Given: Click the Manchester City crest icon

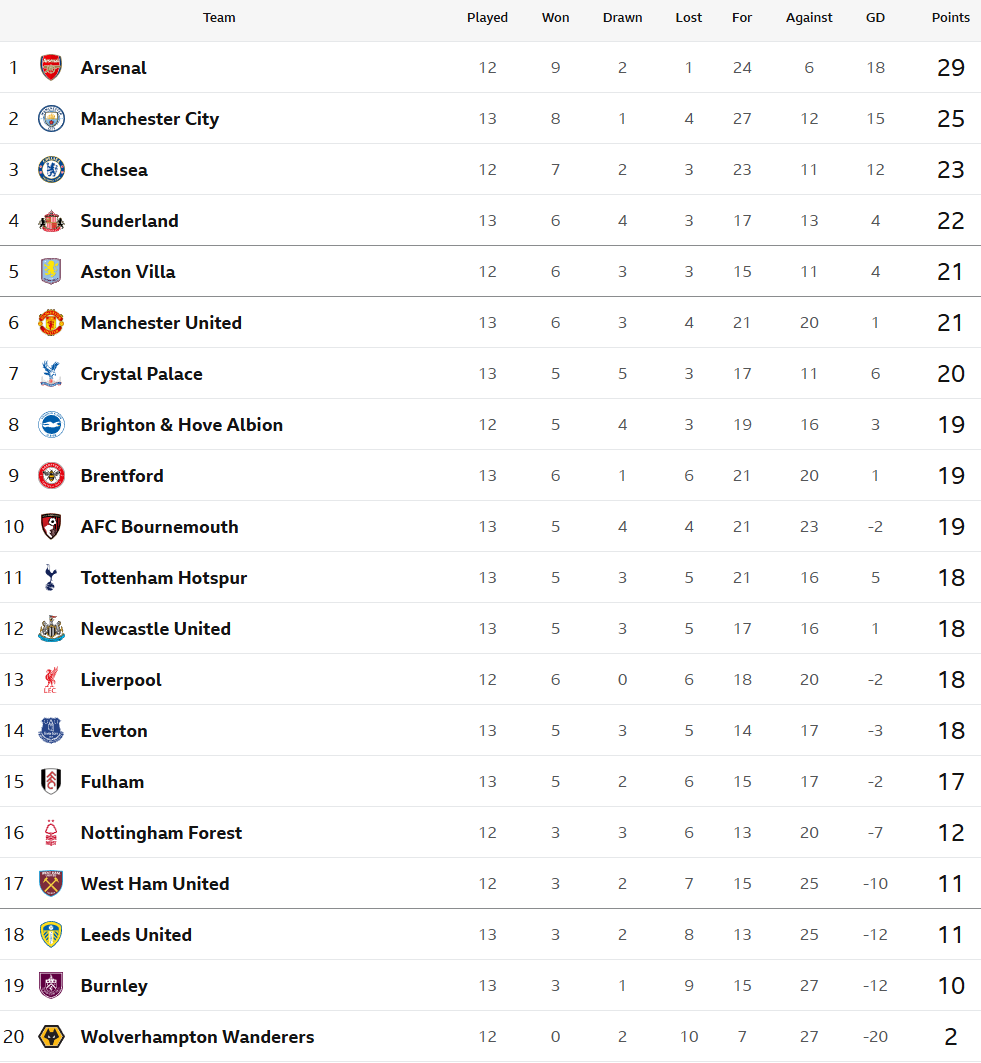Looking at the screenshot, I should coord(51,119).
